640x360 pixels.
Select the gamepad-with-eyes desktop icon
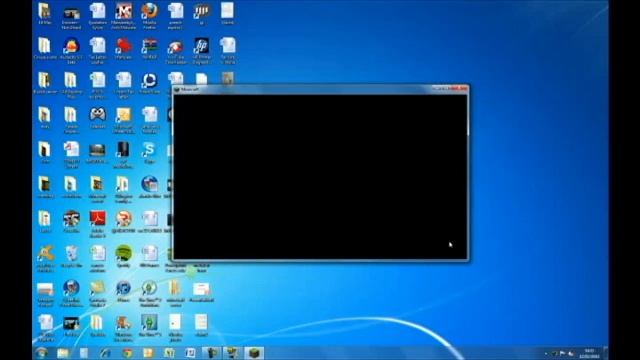pos(98,118)
